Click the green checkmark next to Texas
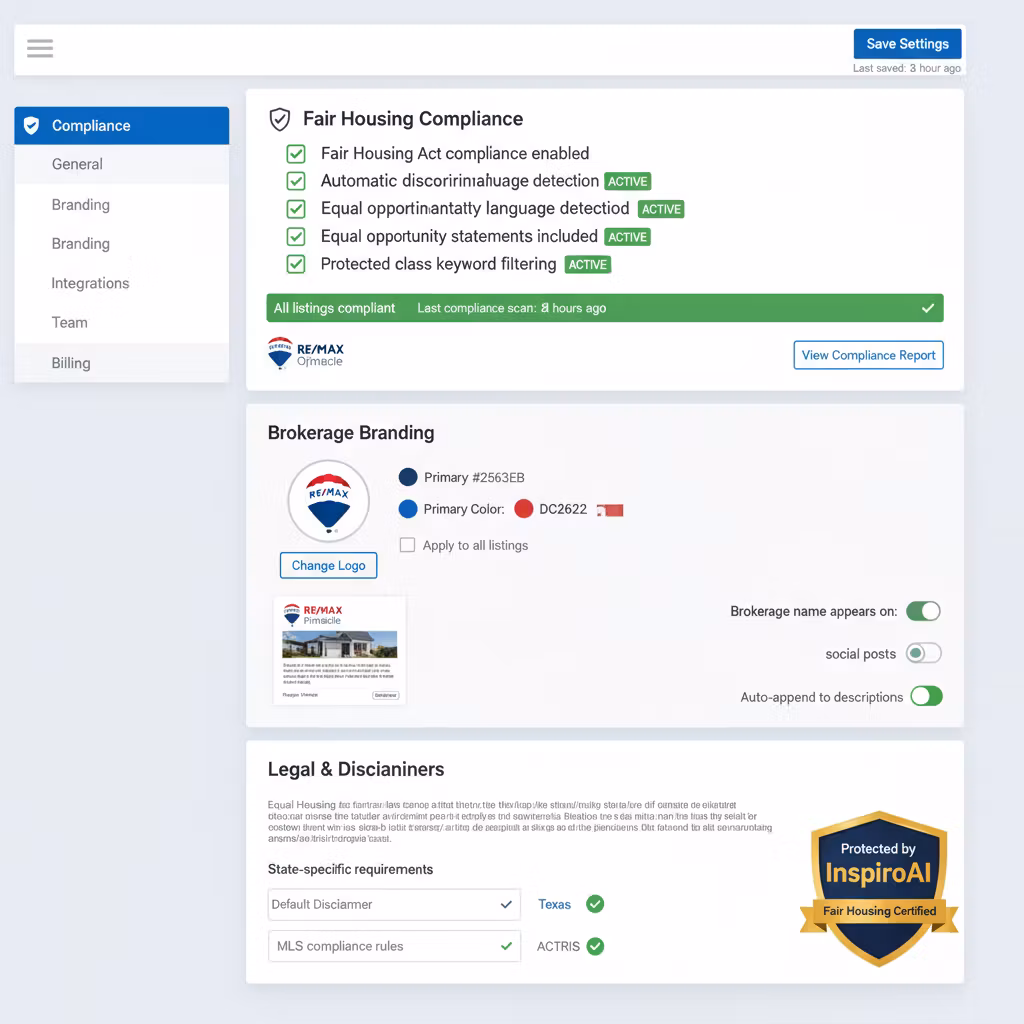This screenshot has height=1024, width=1024. (595, 904)
